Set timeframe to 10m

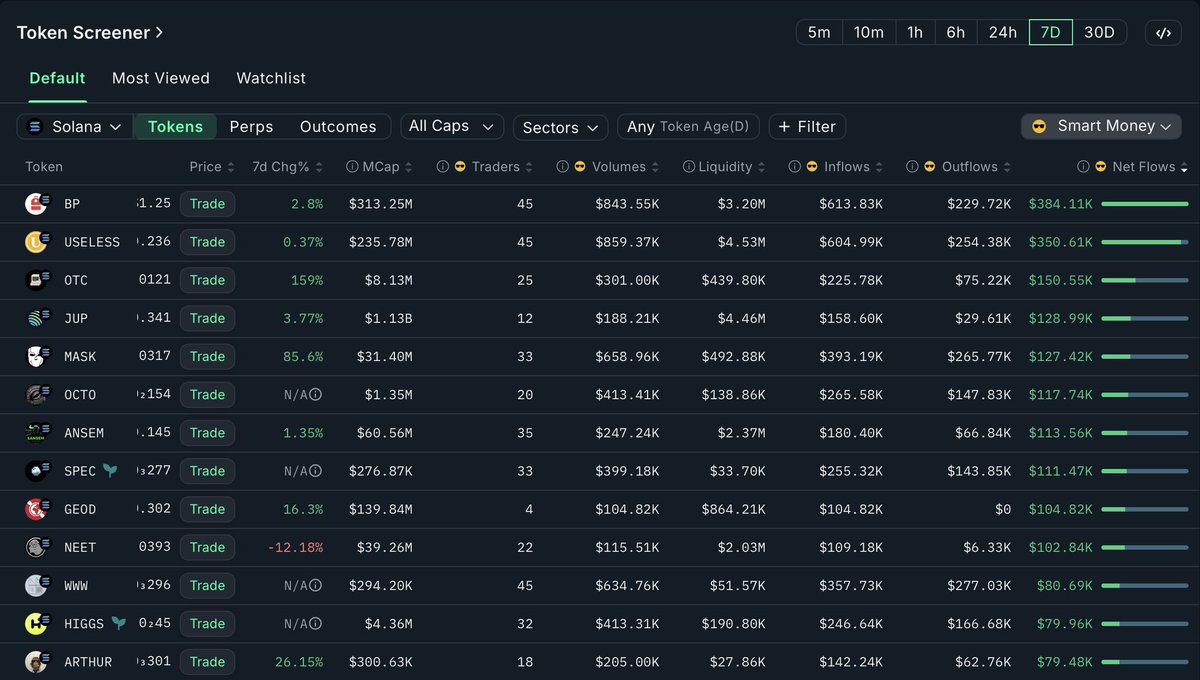(868, 32)
